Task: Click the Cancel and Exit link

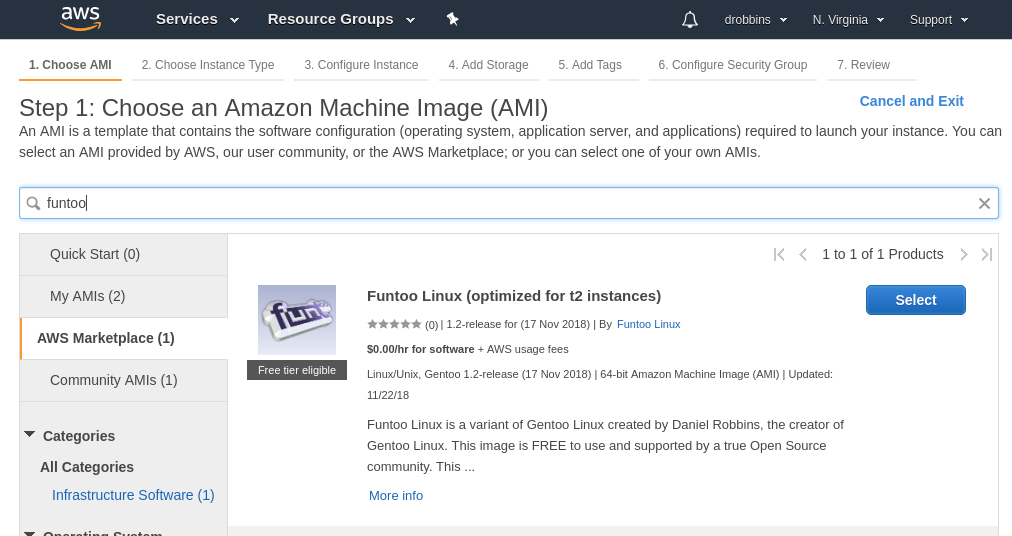Action: point(911,101)
